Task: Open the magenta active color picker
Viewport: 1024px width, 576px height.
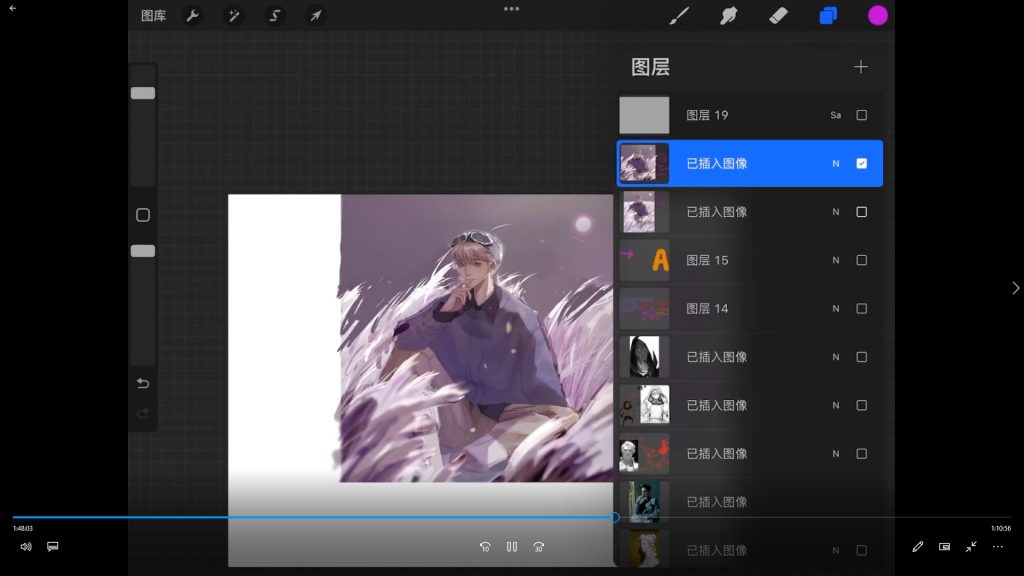Action: pyautogui.click(x=878, y=16)
